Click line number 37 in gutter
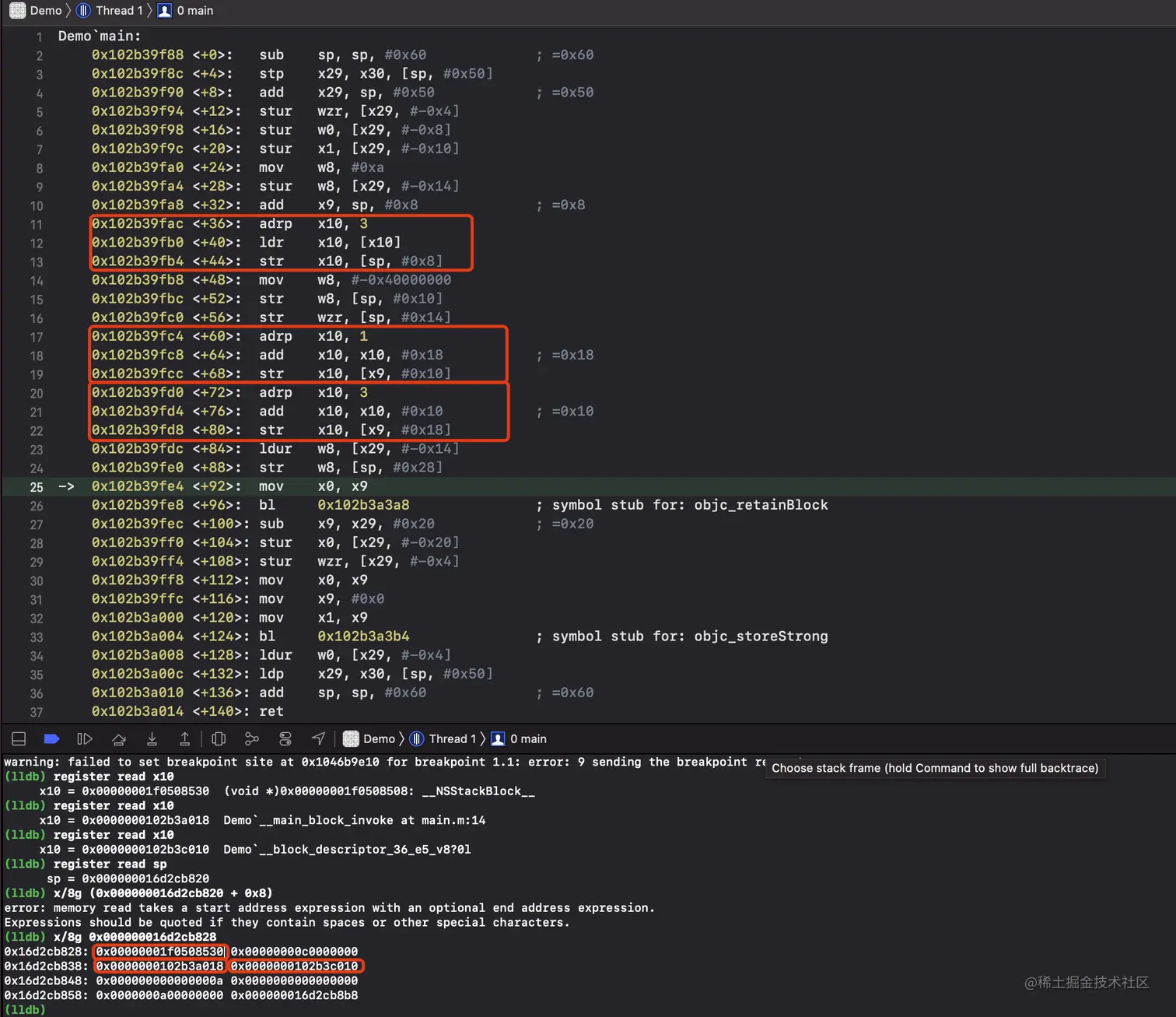The image size is (1176, 1017). [x=37, y=712]
